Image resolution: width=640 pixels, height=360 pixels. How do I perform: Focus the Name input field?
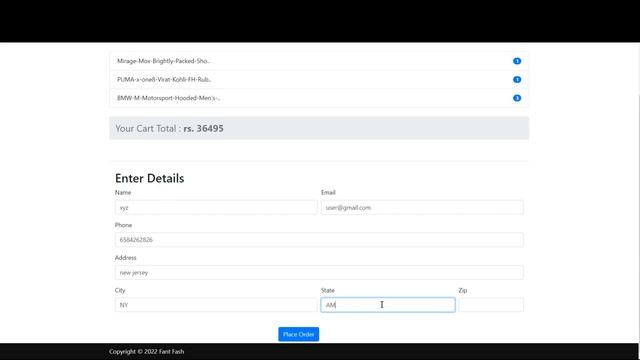tap(216, 207)
